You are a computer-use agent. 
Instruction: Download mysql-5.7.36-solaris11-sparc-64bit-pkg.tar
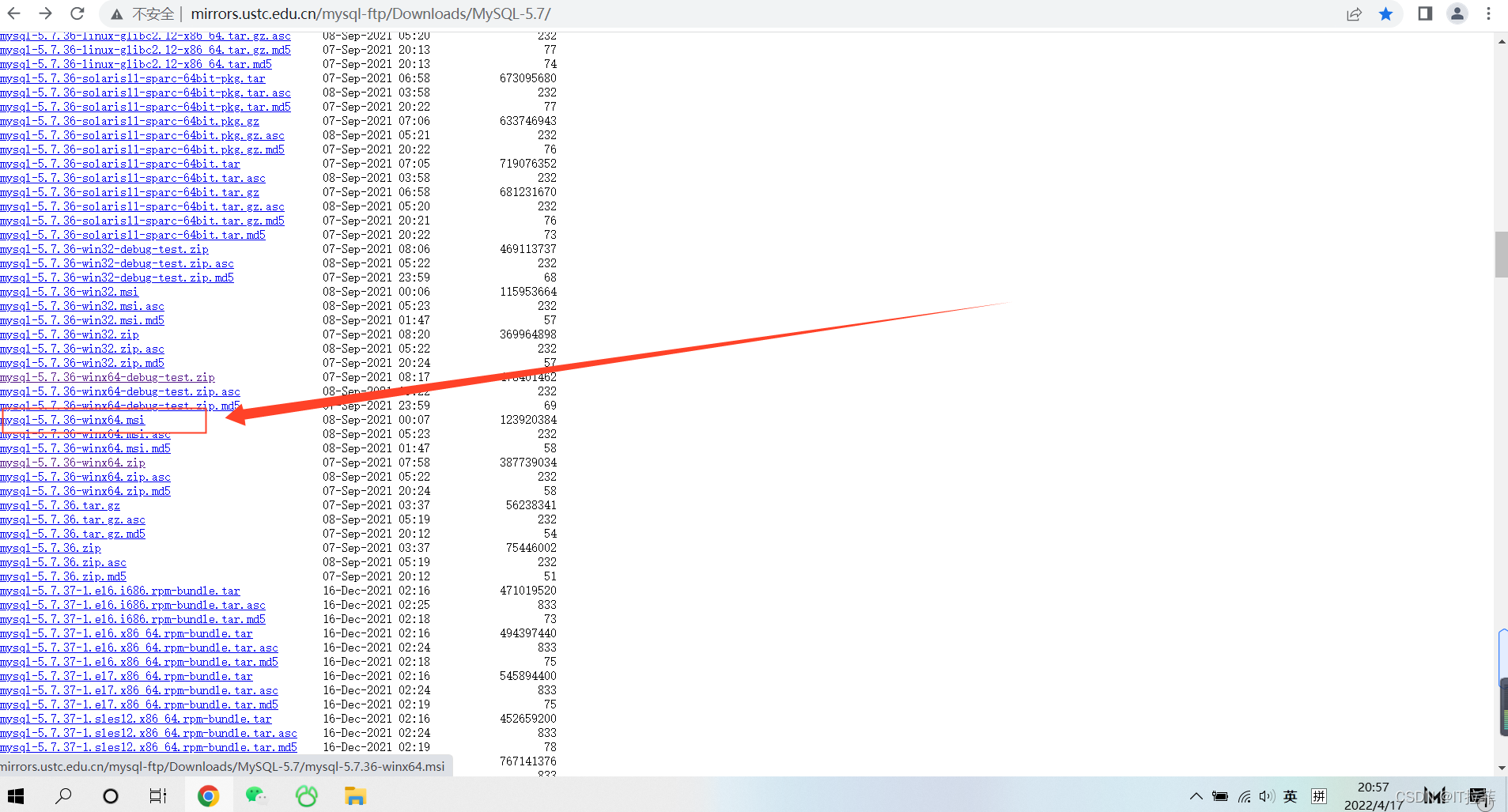point(133,78)
